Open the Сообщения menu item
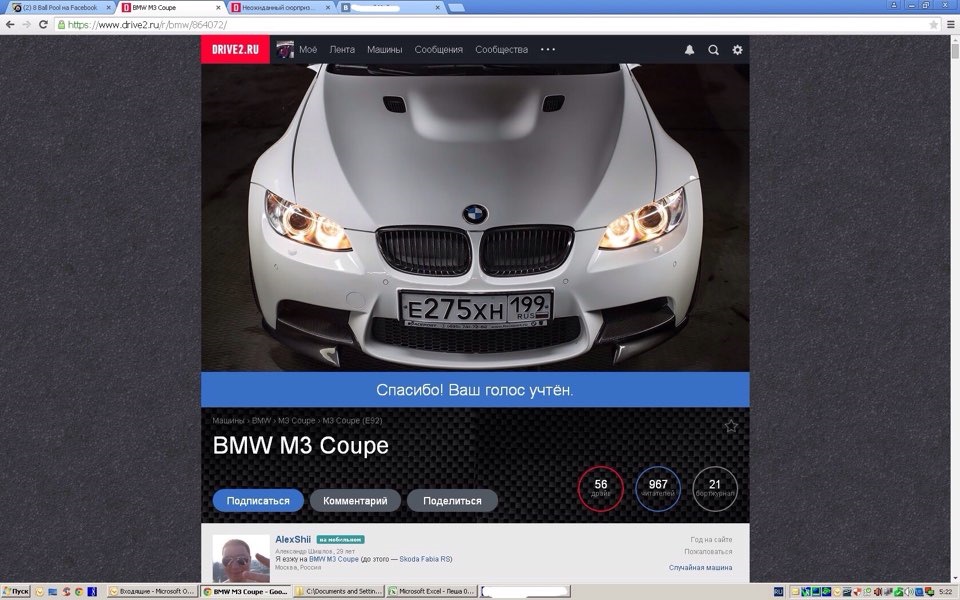 click(x=438, y=50)
